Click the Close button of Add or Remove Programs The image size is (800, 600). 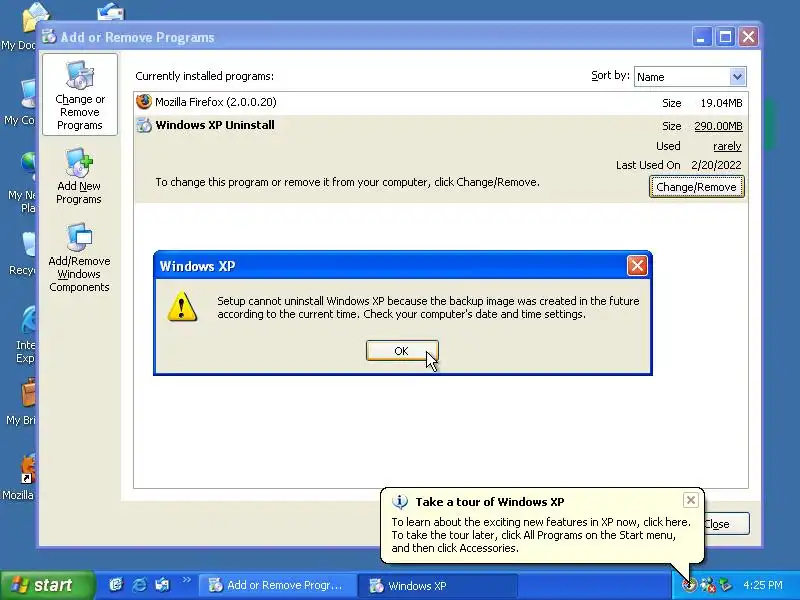point(726,523)
